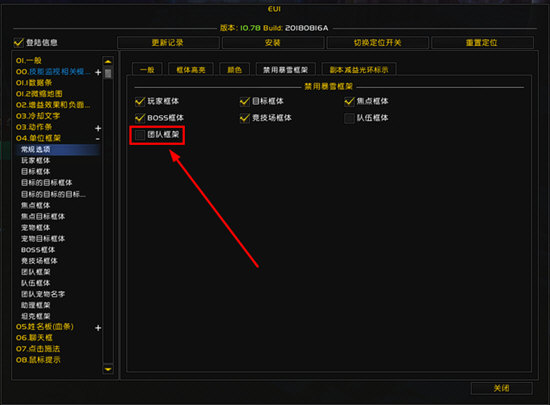This screenshot has width=550, height=405.
Task: Select the 颜色 tab
Action: point(234,69)
